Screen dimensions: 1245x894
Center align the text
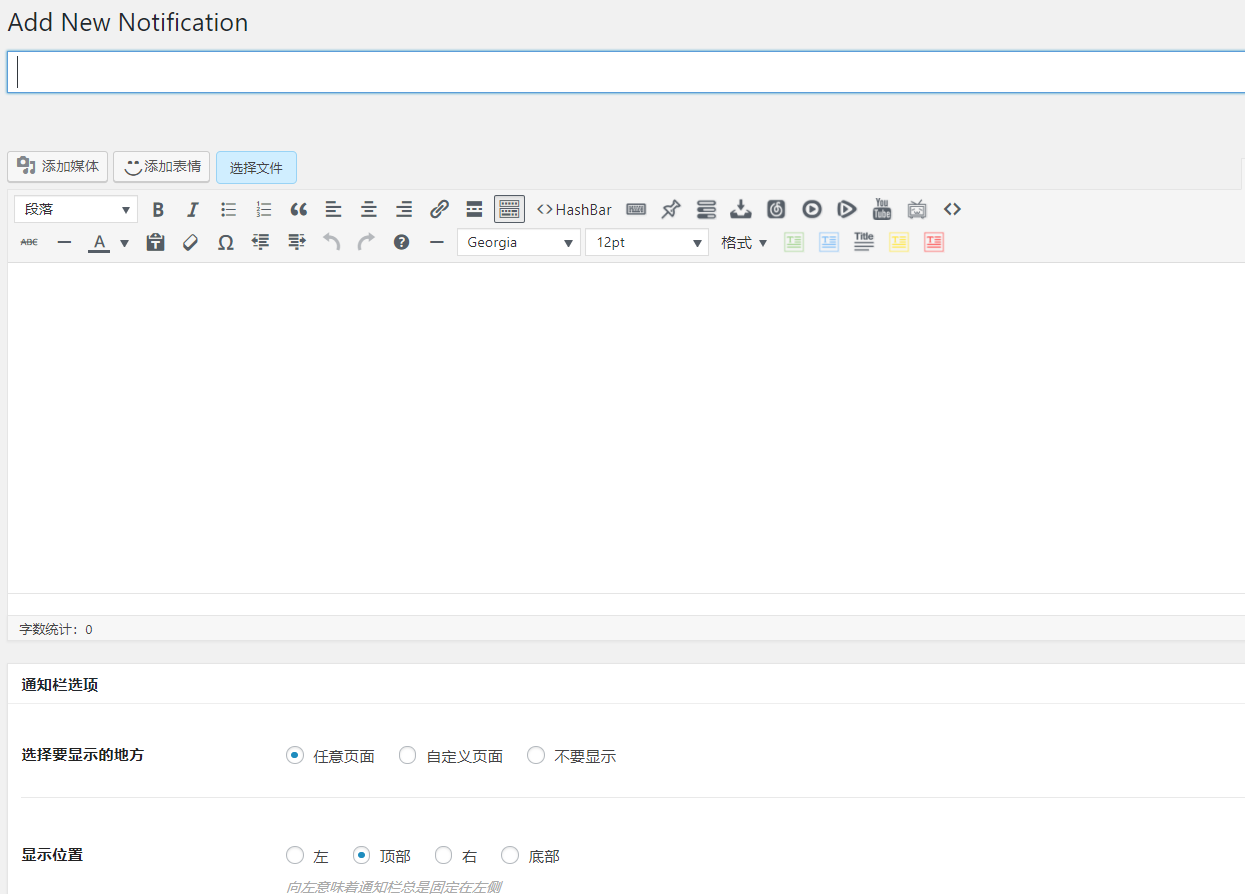point(369,209)
